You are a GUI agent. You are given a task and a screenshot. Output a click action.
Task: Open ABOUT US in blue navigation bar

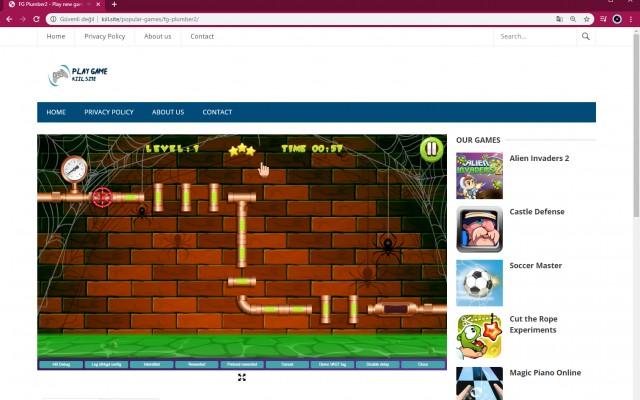tap(168, 112)
